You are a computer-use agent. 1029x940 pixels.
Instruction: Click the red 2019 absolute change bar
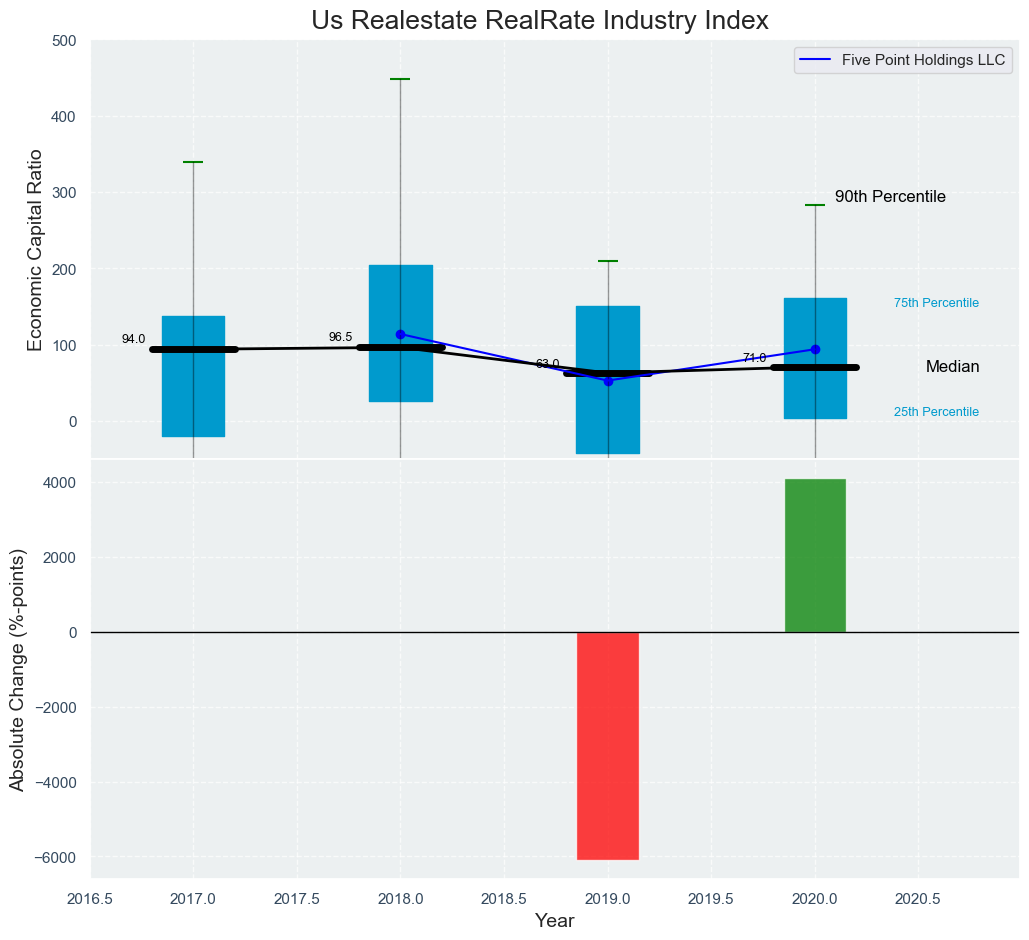[x=607, y=745]
